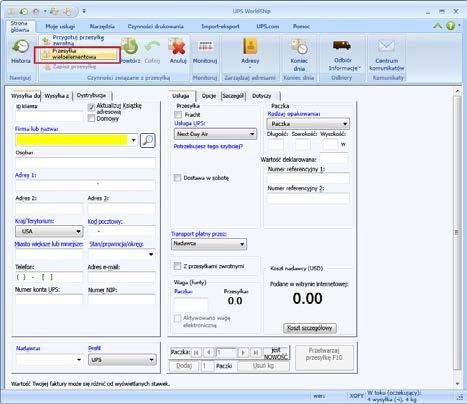
Task: Click the jest NOWOŚĆ button
Action: pyautogui.click(x=276, y=353)
